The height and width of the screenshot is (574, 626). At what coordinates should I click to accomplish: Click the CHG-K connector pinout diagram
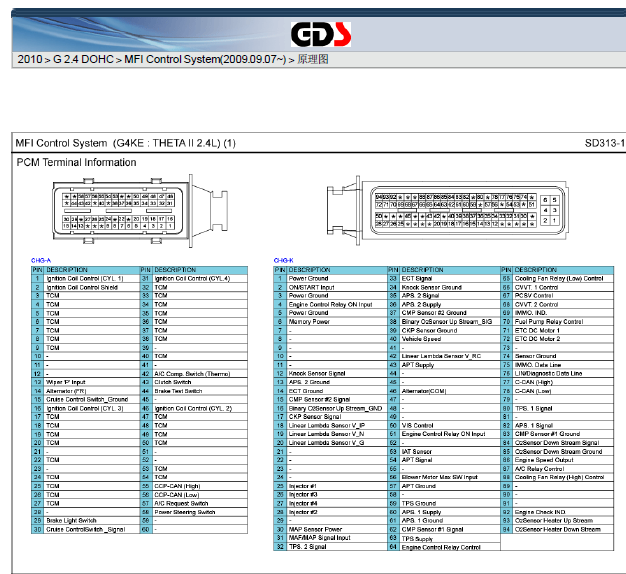[x=448, y=210]
